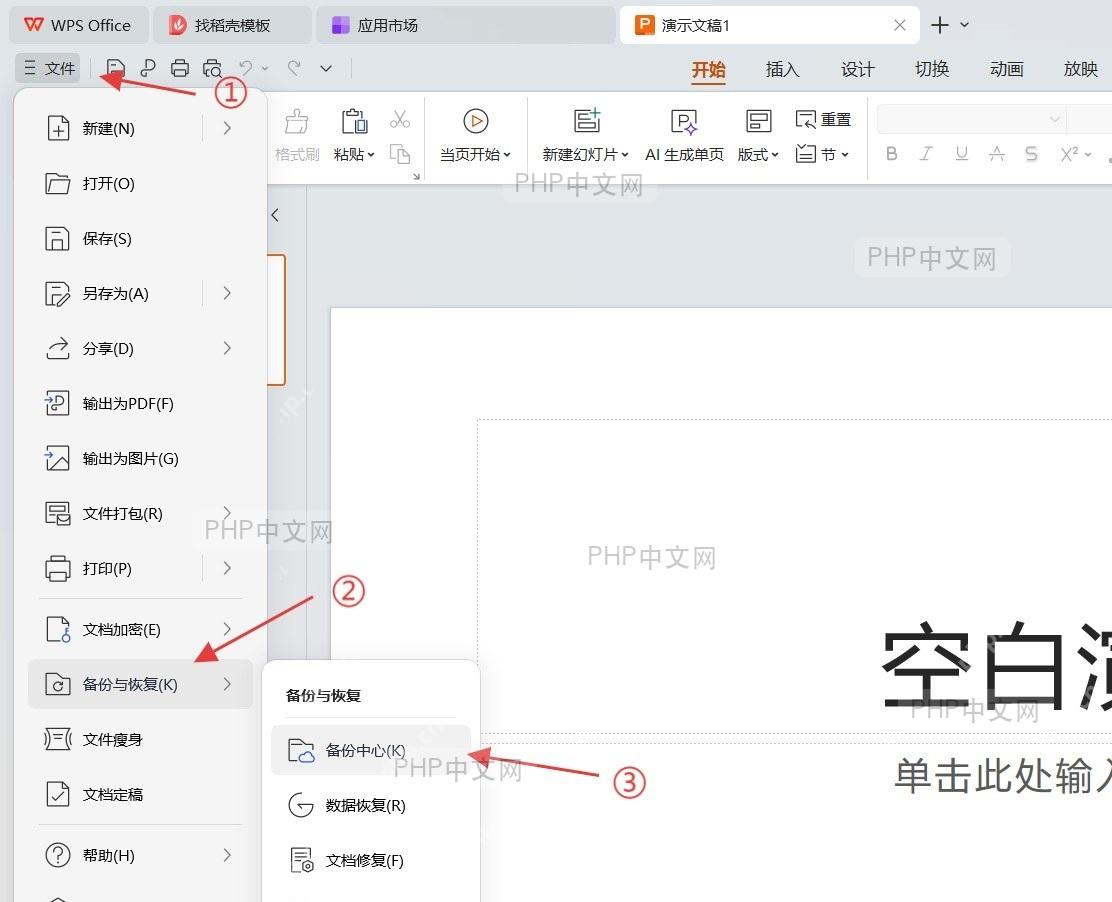
Task: Toggle bold formatting B
Action: point(891,154)
